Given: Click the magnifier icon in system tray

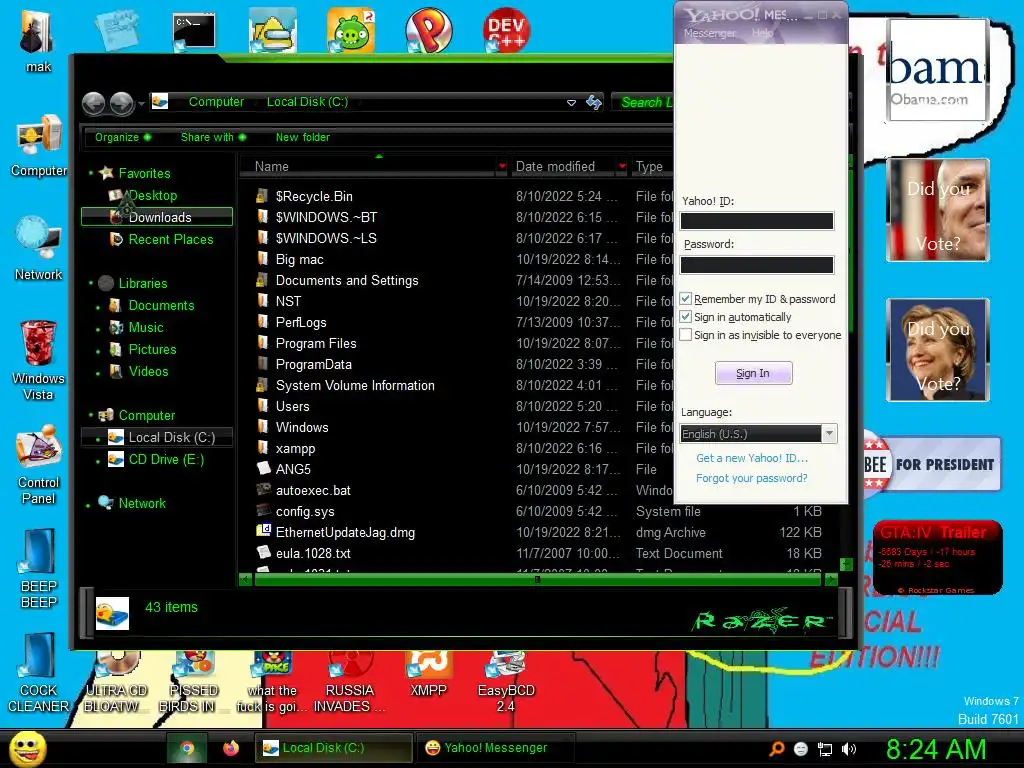Looking at the screenshot, I should pos(776,749).
